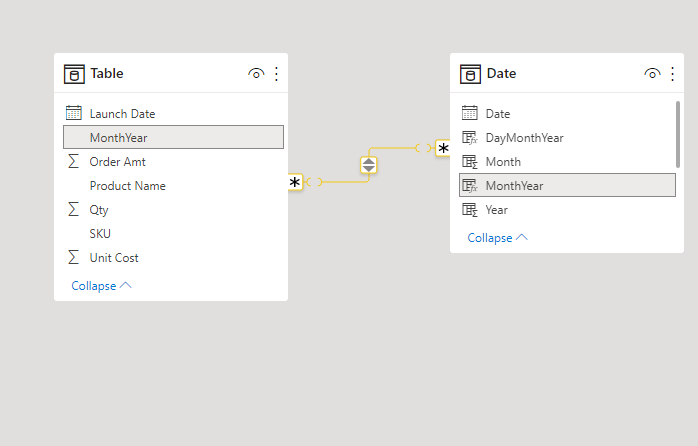Open more options menu for Table card

276,74
